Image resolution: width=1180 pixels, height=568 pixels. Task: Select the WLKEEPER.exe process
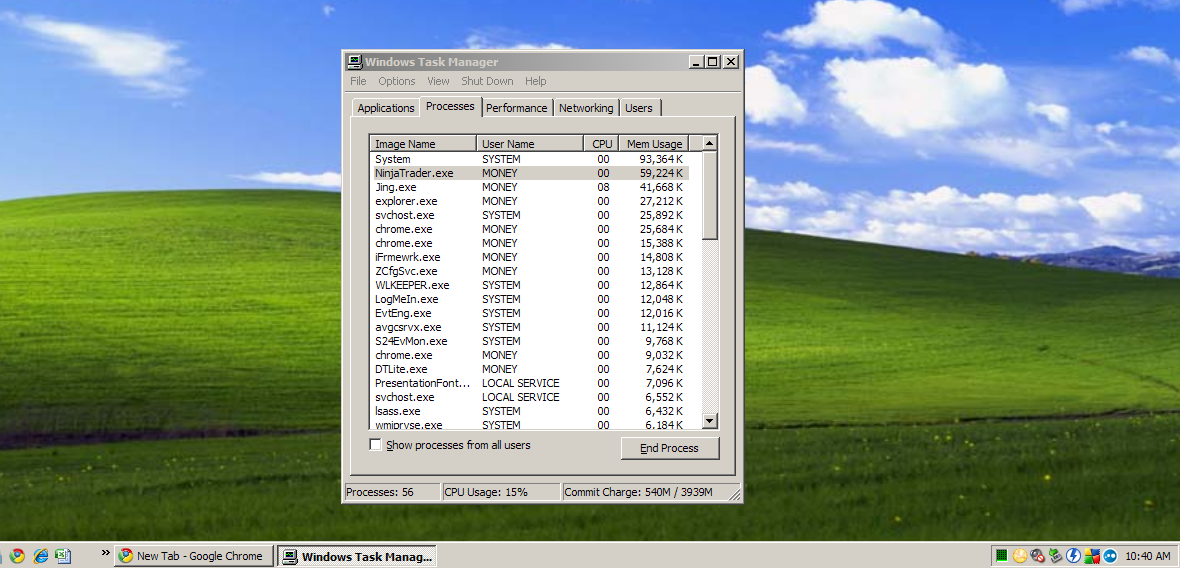click(x=530, y=285)
